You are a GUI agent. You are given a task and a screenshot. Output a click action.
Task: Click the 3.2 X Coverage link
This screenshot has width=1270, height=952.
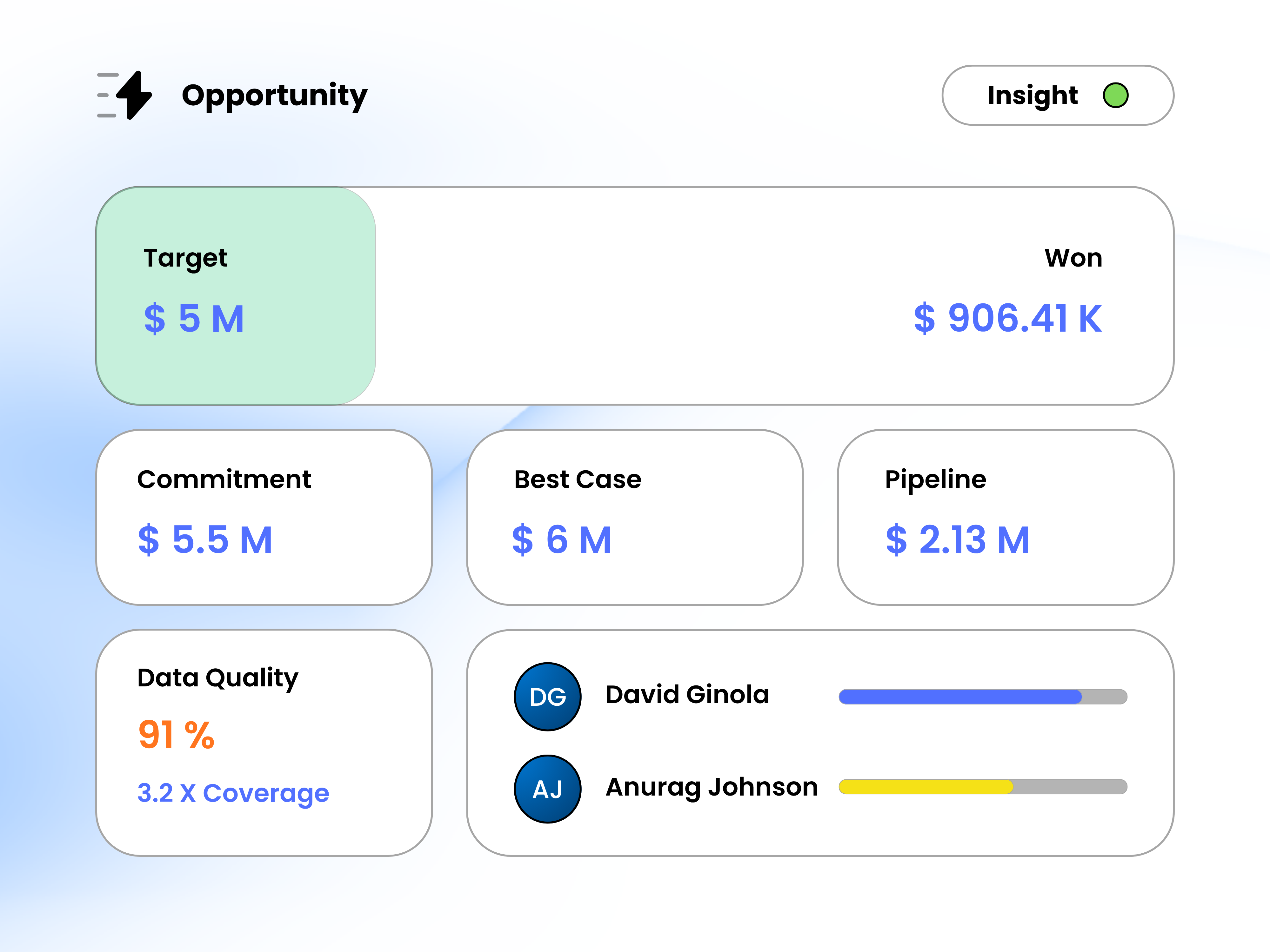coord(233,793)
